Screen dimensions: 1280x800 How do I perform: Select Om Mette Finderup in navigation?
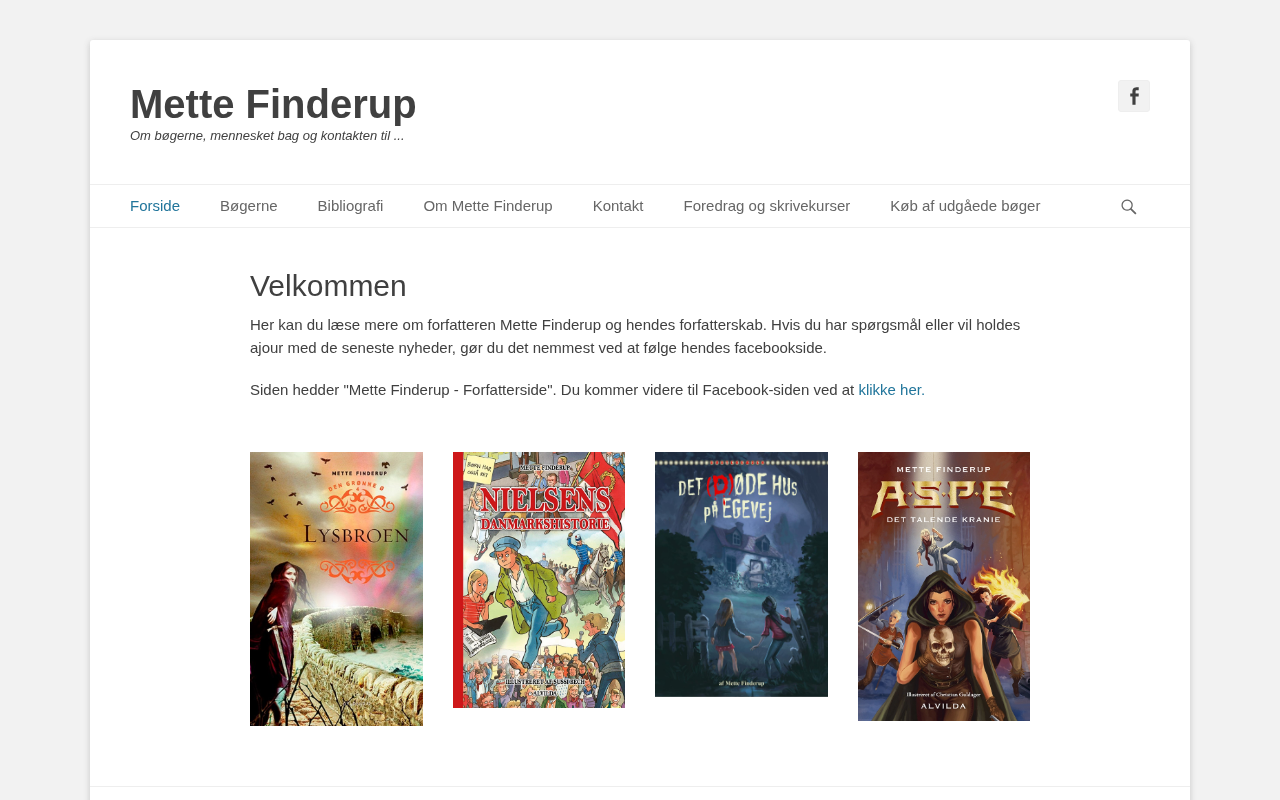(488, 206)
